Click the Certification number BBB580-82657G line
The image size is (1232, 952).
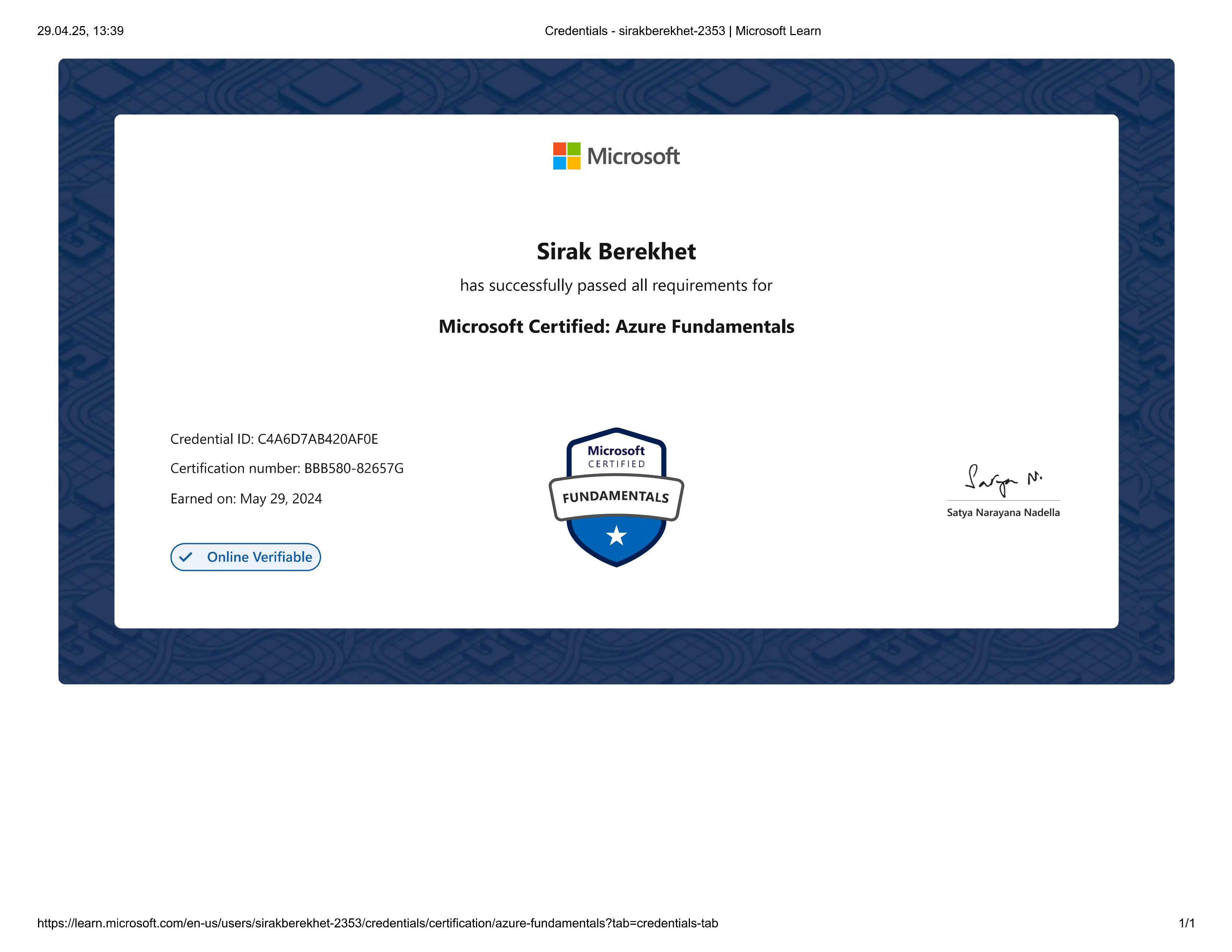click(x=287, y=468)
